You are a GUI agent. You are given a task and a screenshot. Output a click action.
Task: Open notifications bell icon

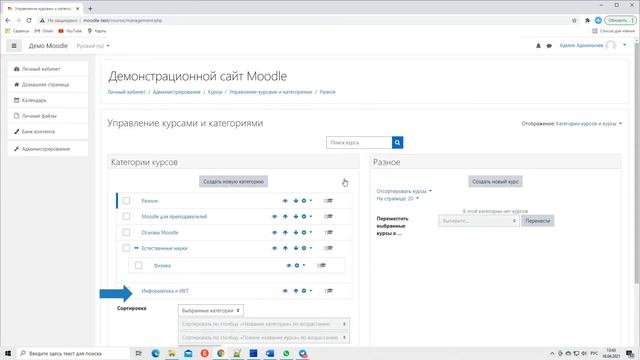[538, 46]
